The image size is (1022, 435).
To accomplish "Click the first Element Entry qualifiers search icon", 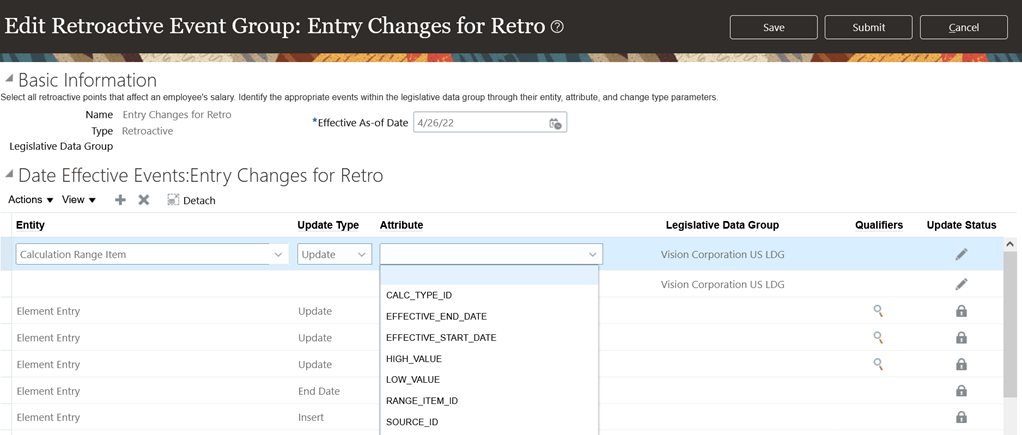I will [878, 311].
